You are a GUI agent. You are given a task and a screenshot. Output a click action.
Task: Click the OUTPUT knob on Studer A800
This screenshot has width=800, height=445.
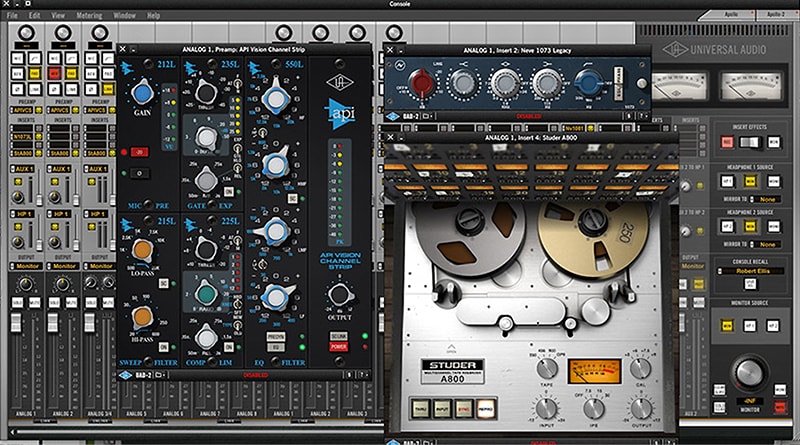tap(641, 408)
